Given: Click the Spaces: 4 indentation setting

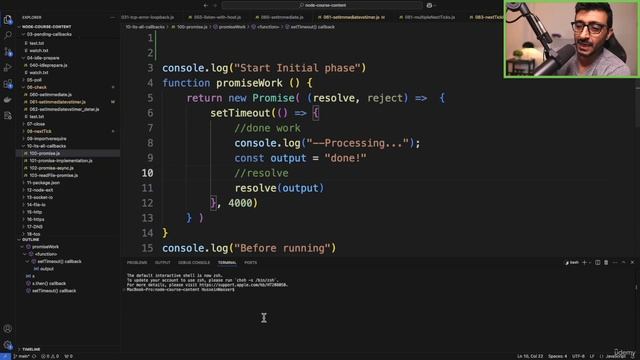Looking at the screenshot, I should [x=558, y=356].
